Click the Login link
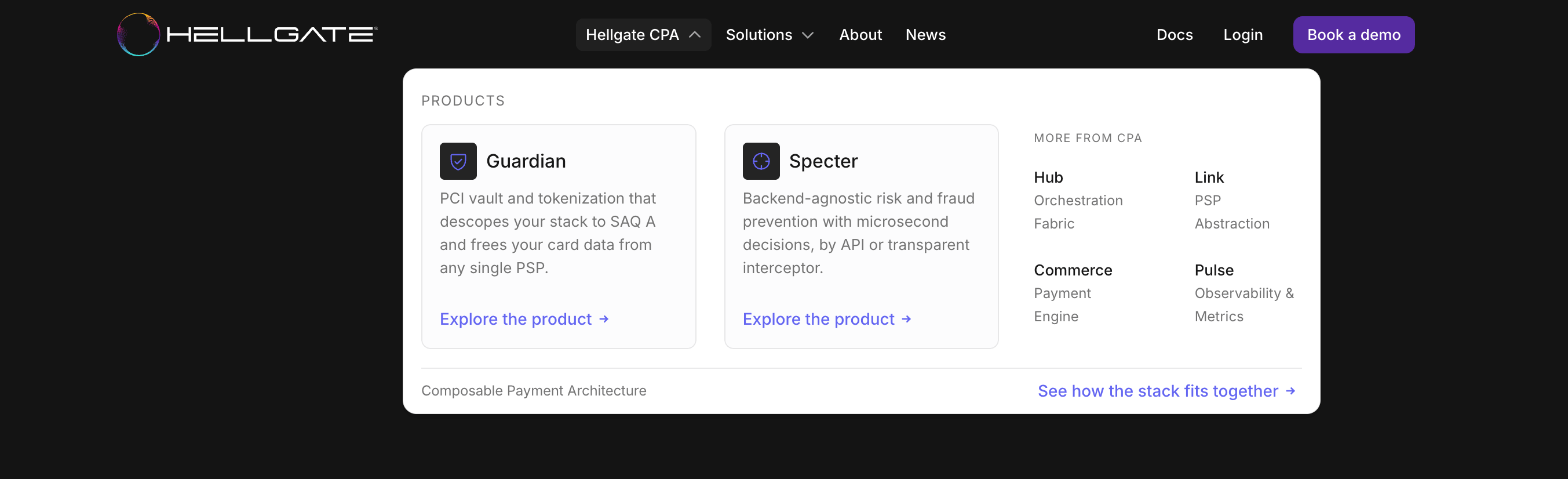 click(1243, 35)
